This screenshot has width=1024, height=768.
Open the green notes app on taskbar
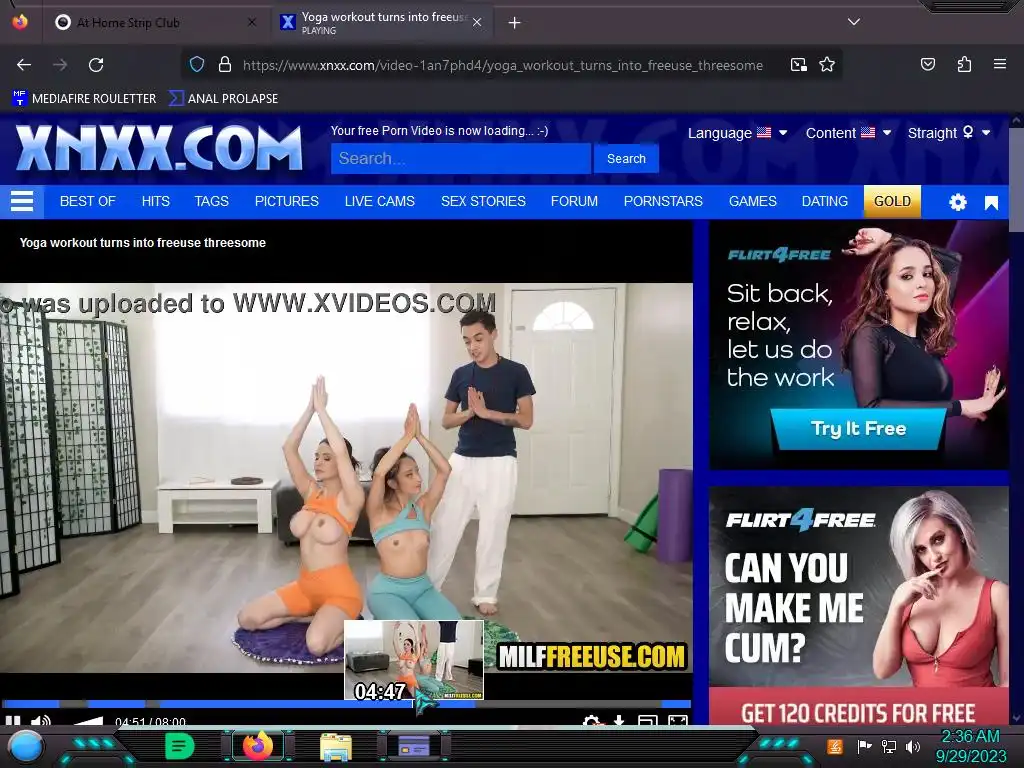[179, 746]
